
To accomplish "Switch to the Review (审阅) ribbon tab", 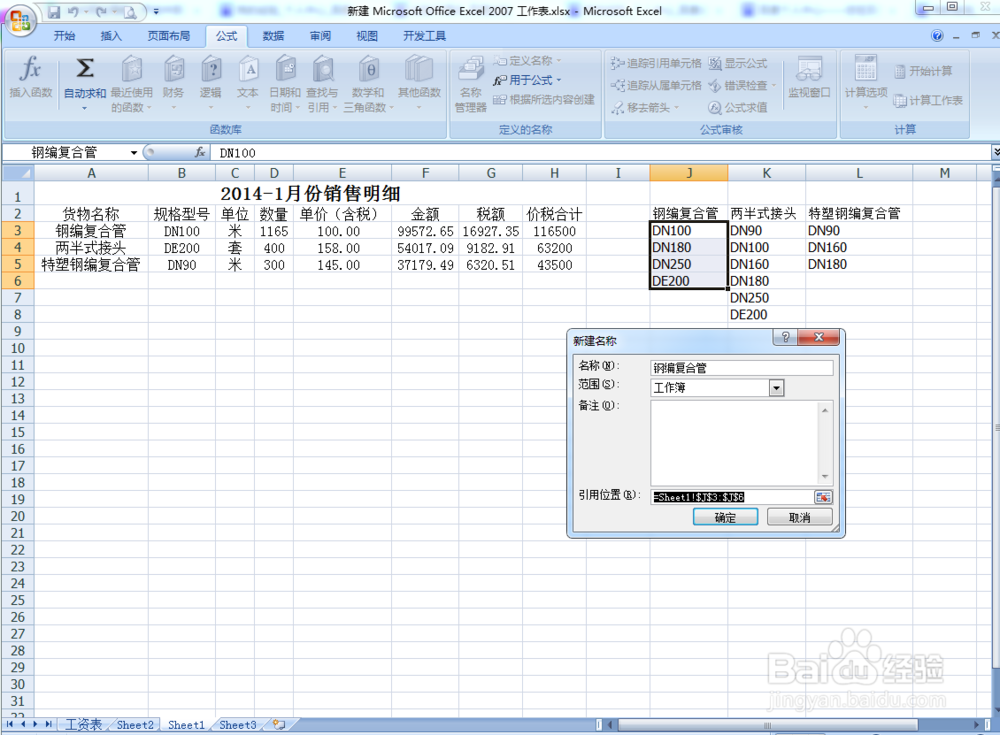I will coord(320,36).
